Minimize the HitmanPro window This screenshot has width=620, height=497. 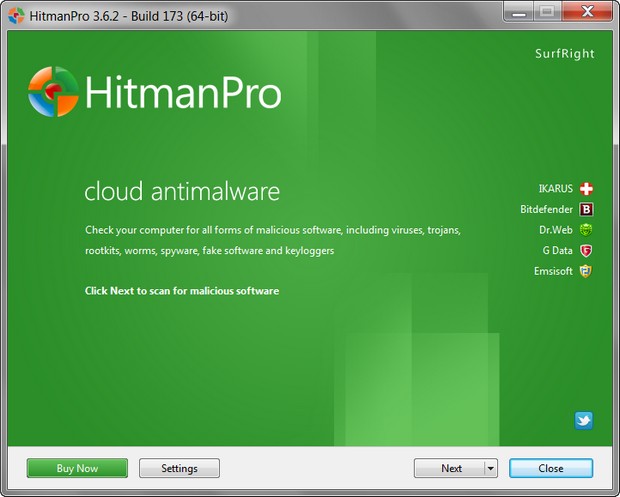pos(519,12)
